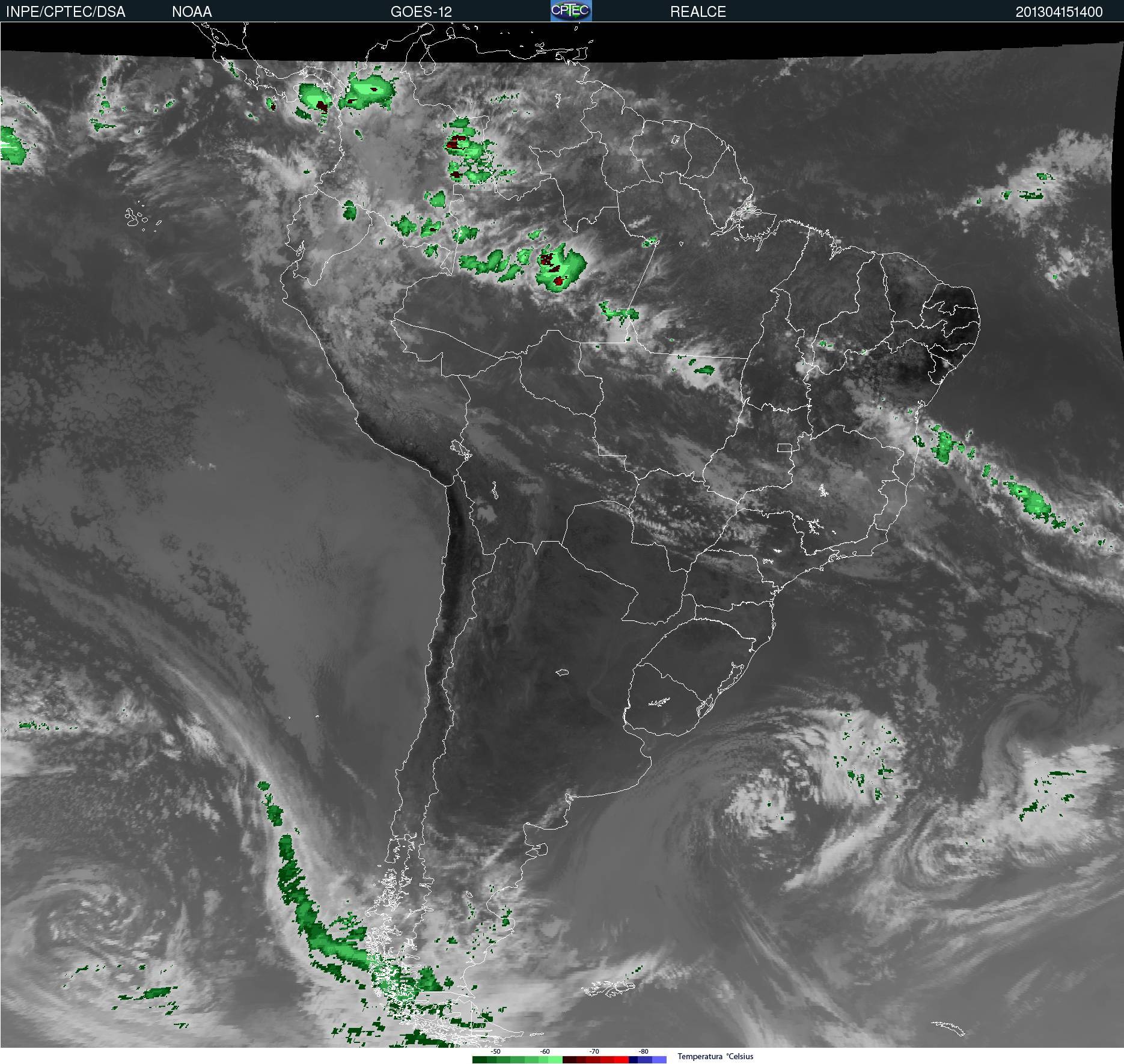Click the NOAA label in the header

coord(192,12)
